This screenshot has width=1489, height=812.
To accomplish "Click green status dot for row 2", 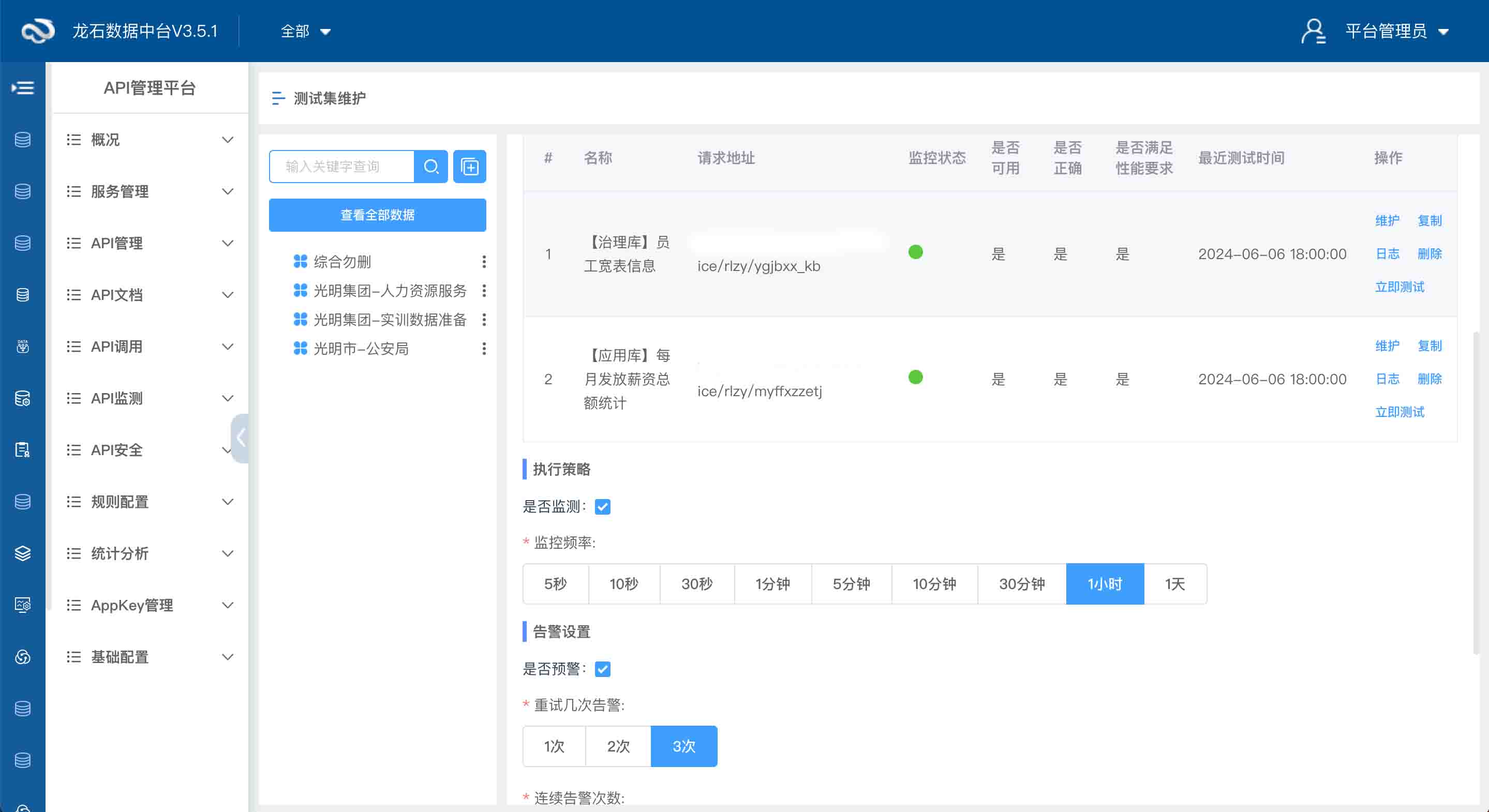I will [916, 378].
